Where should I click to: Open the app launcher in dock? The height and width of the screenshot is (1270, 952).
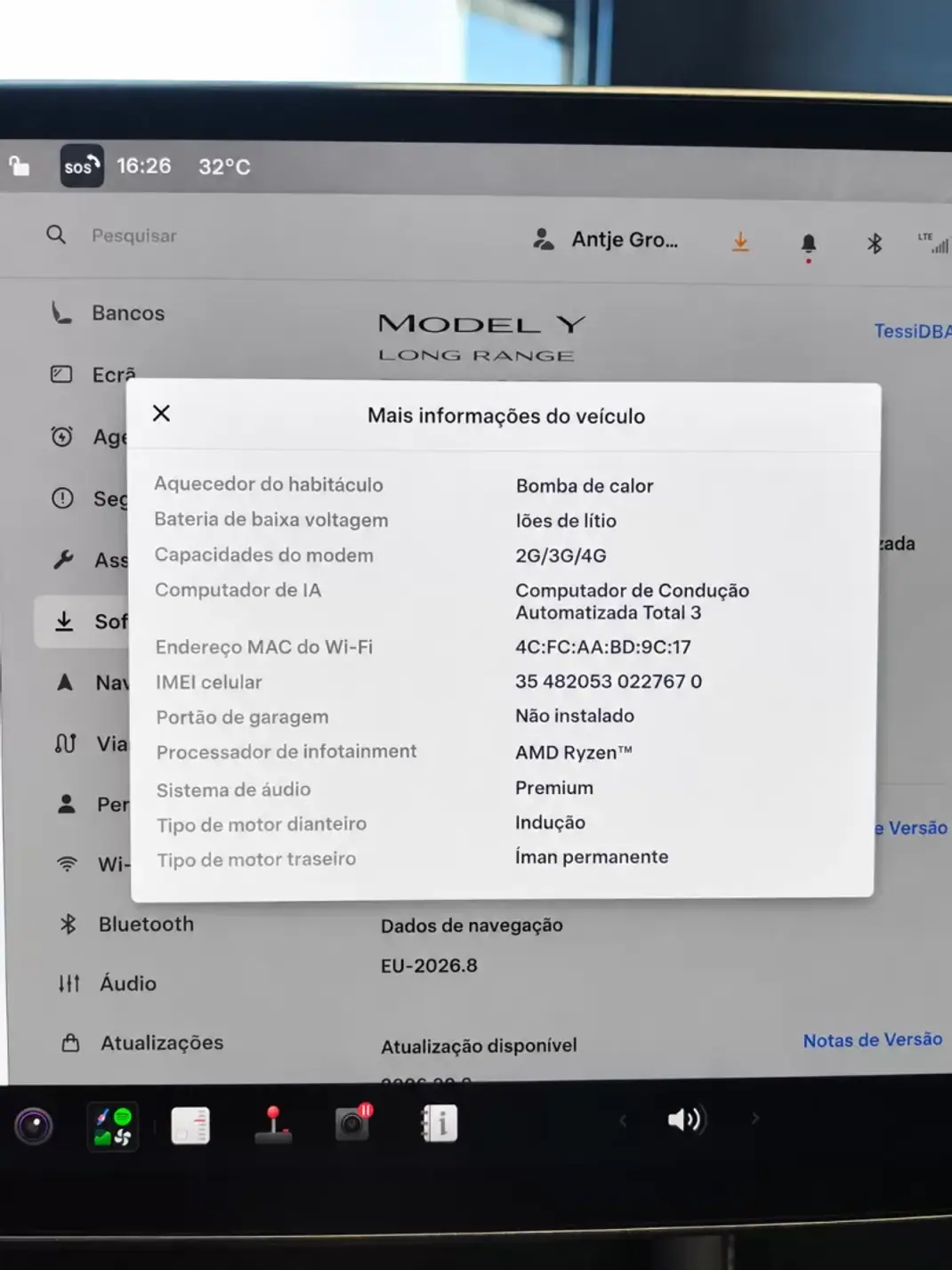click(113, 1127)
